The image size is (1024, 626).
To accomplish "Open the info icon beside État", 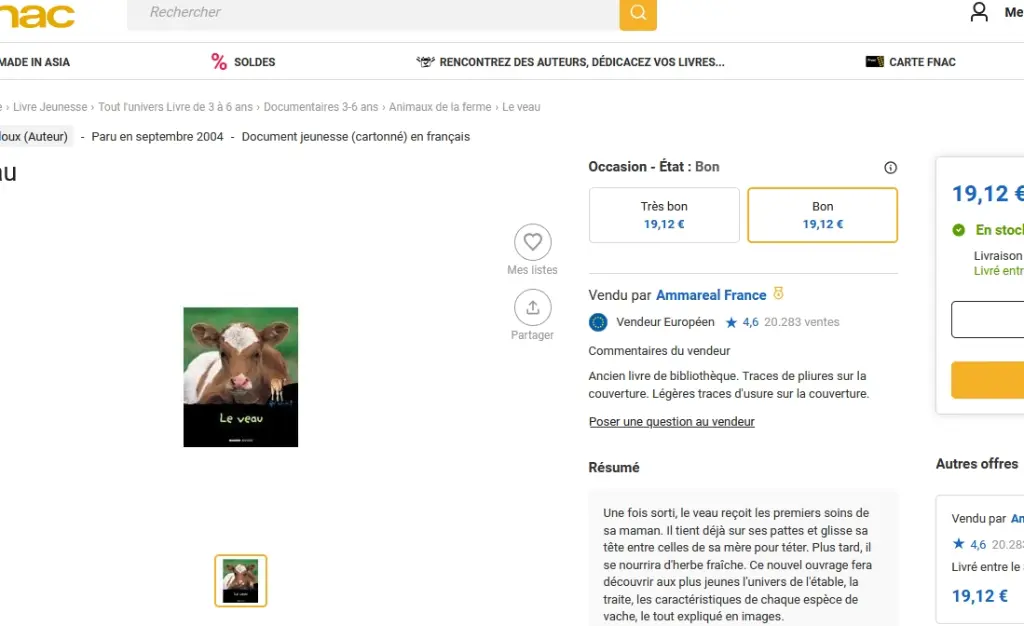I will (890, 168).
